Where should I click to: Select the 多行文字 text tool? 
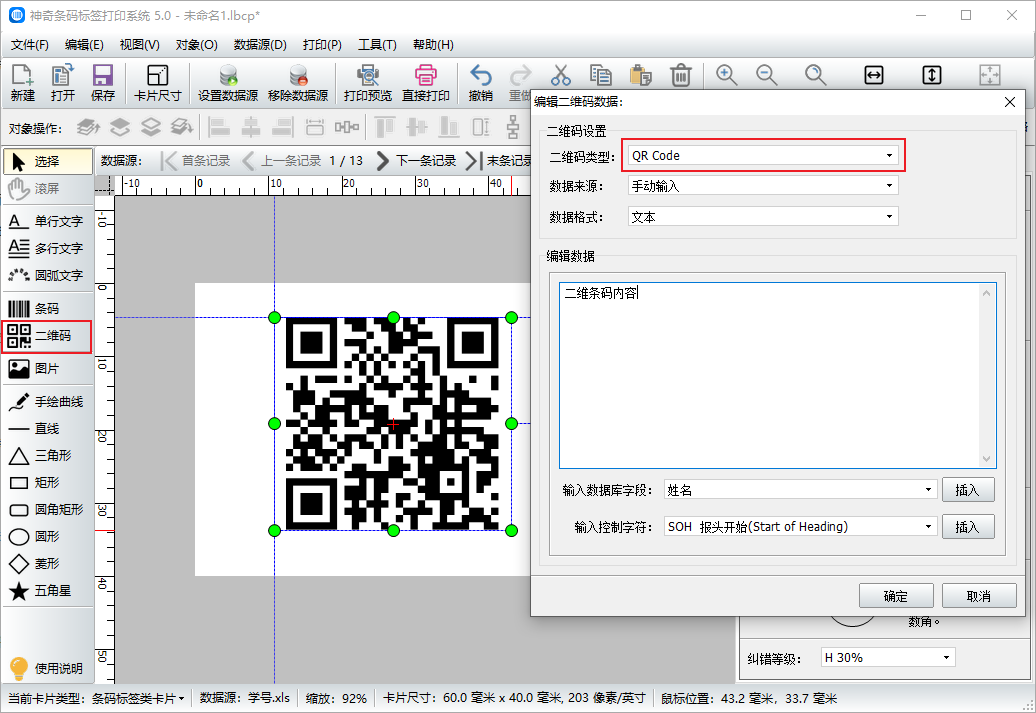[x=48, y=248]
